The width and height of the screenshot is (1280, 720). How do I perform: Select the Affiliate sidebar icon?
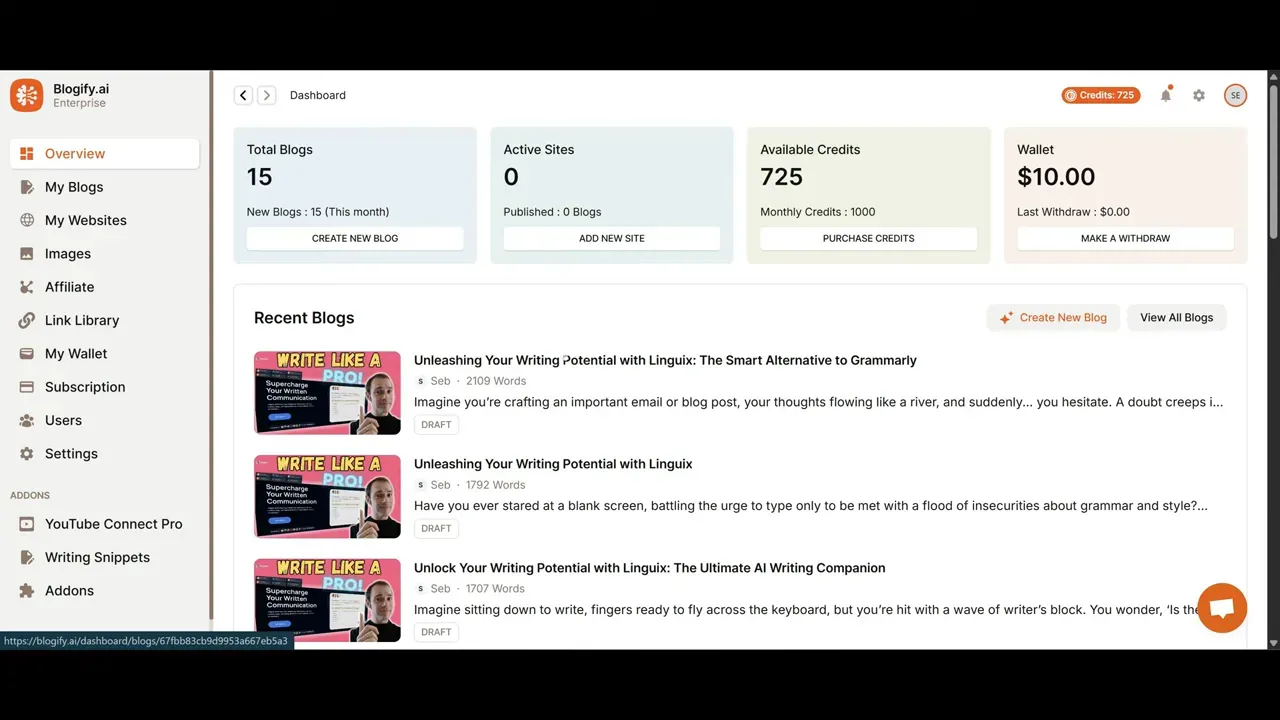tap(27, 287)
